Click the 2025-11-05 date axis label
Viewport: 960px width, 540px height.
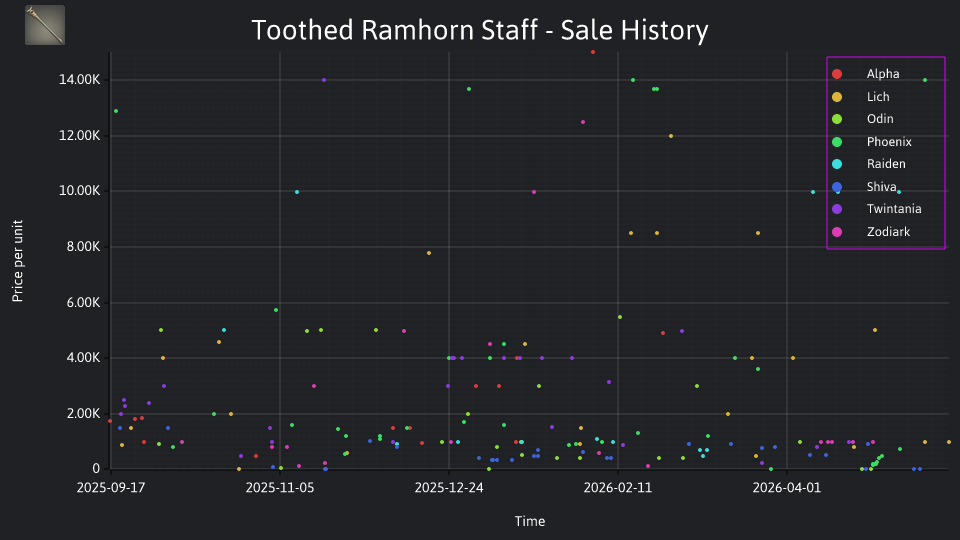point(280,487)
